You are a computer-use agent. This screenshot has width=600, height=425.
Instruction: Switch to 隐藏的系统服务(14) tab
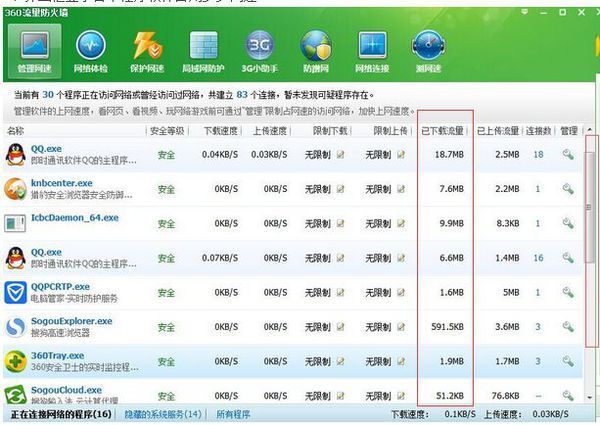(163, 414)
